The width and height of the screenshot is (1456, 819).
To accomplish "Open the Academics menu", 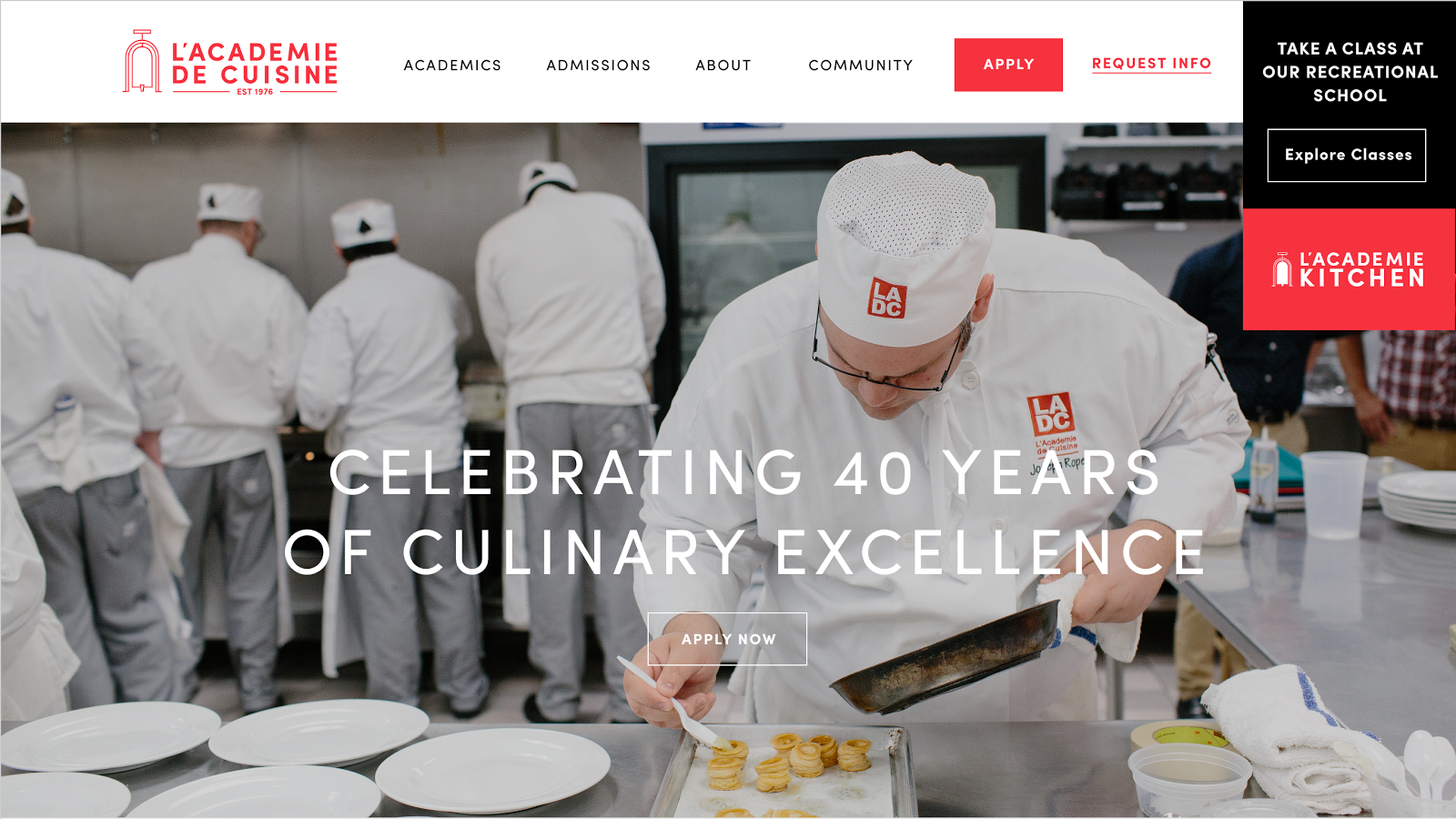I will coord(452,66).
